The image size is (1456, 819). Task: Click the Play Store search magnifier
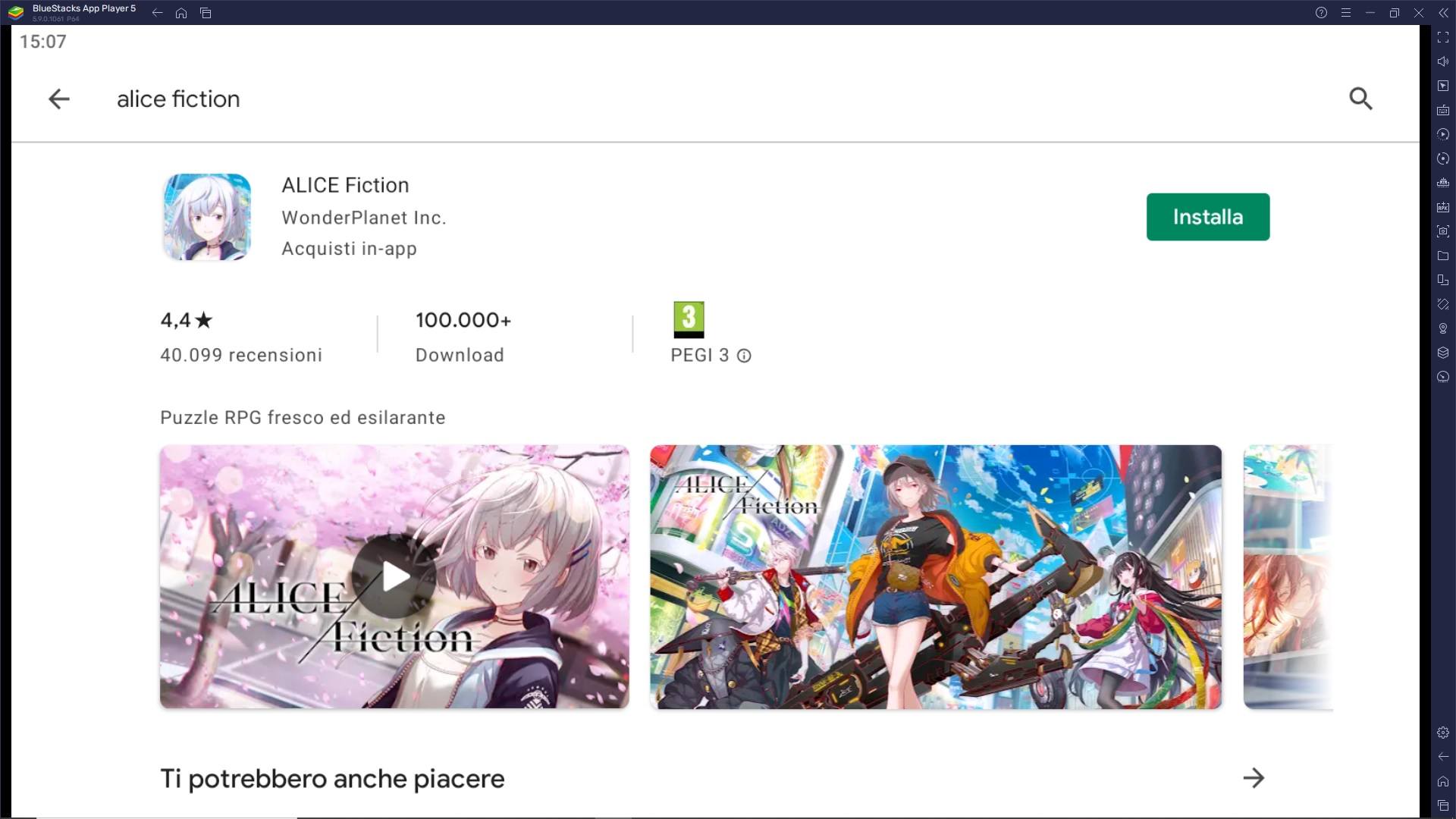tap(1361, 99)
